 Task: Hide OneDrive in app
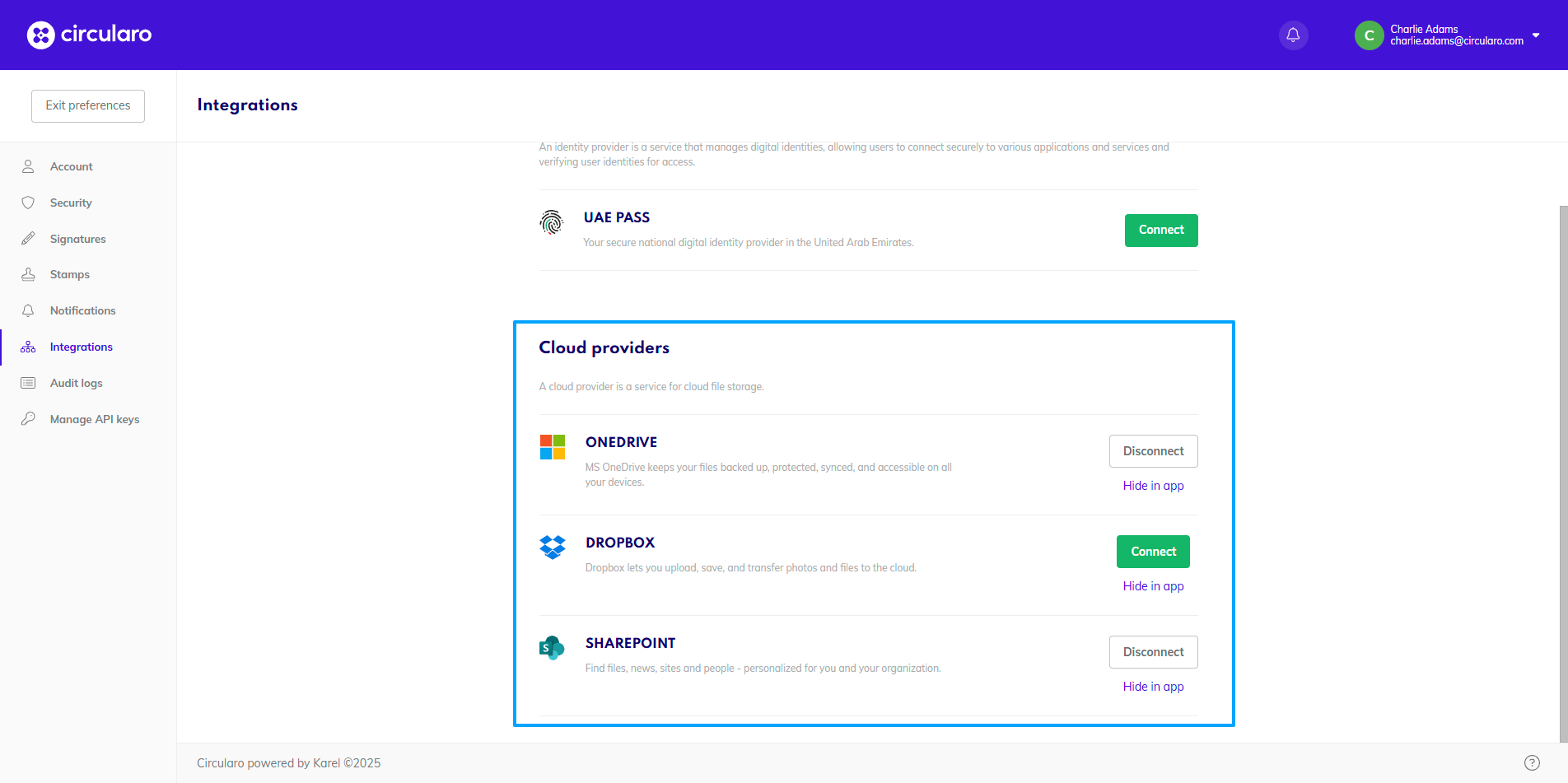tap(1153, 485)
